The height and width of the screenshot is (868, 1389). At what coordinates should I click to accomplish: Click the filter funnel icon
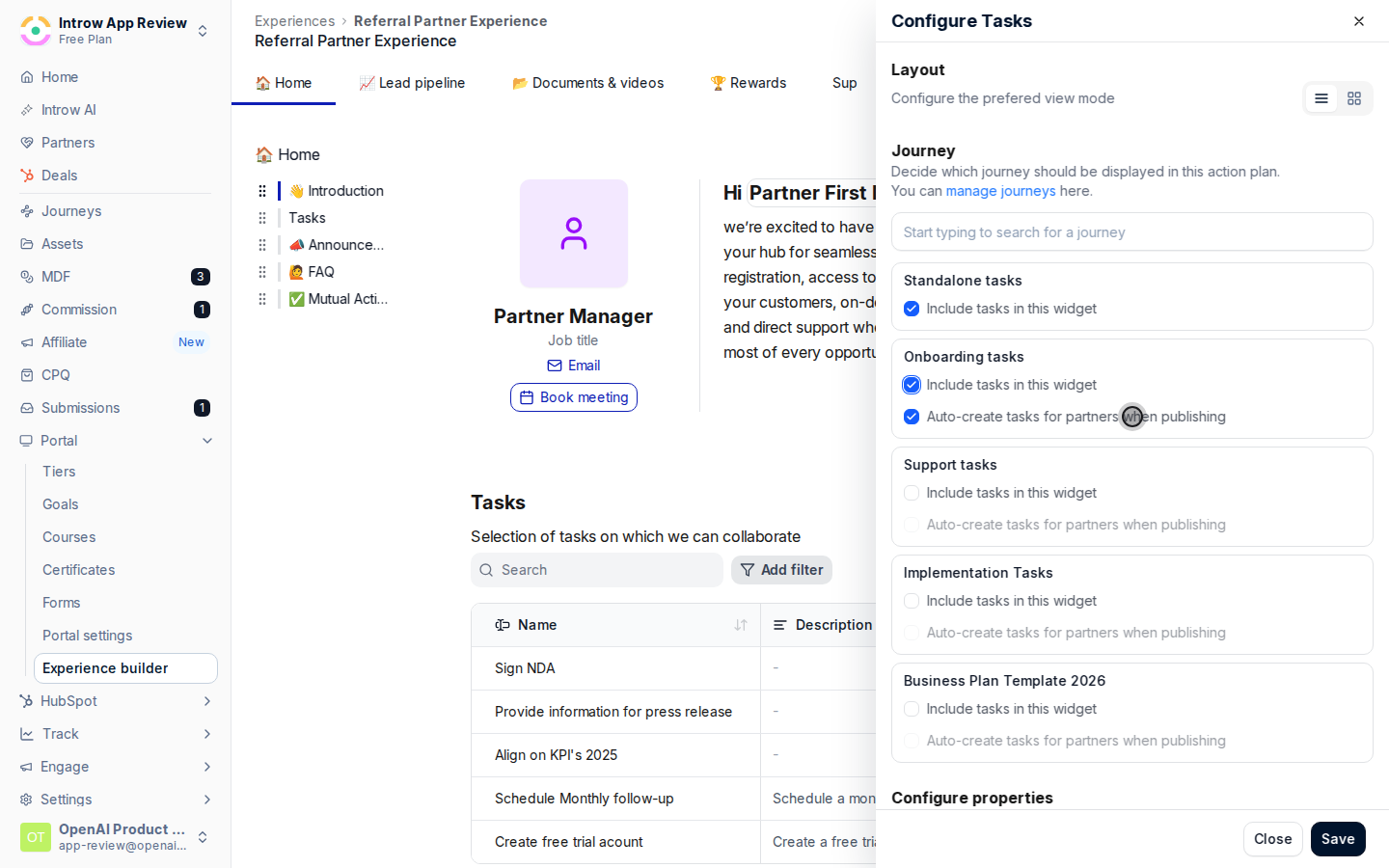(748, 570)
